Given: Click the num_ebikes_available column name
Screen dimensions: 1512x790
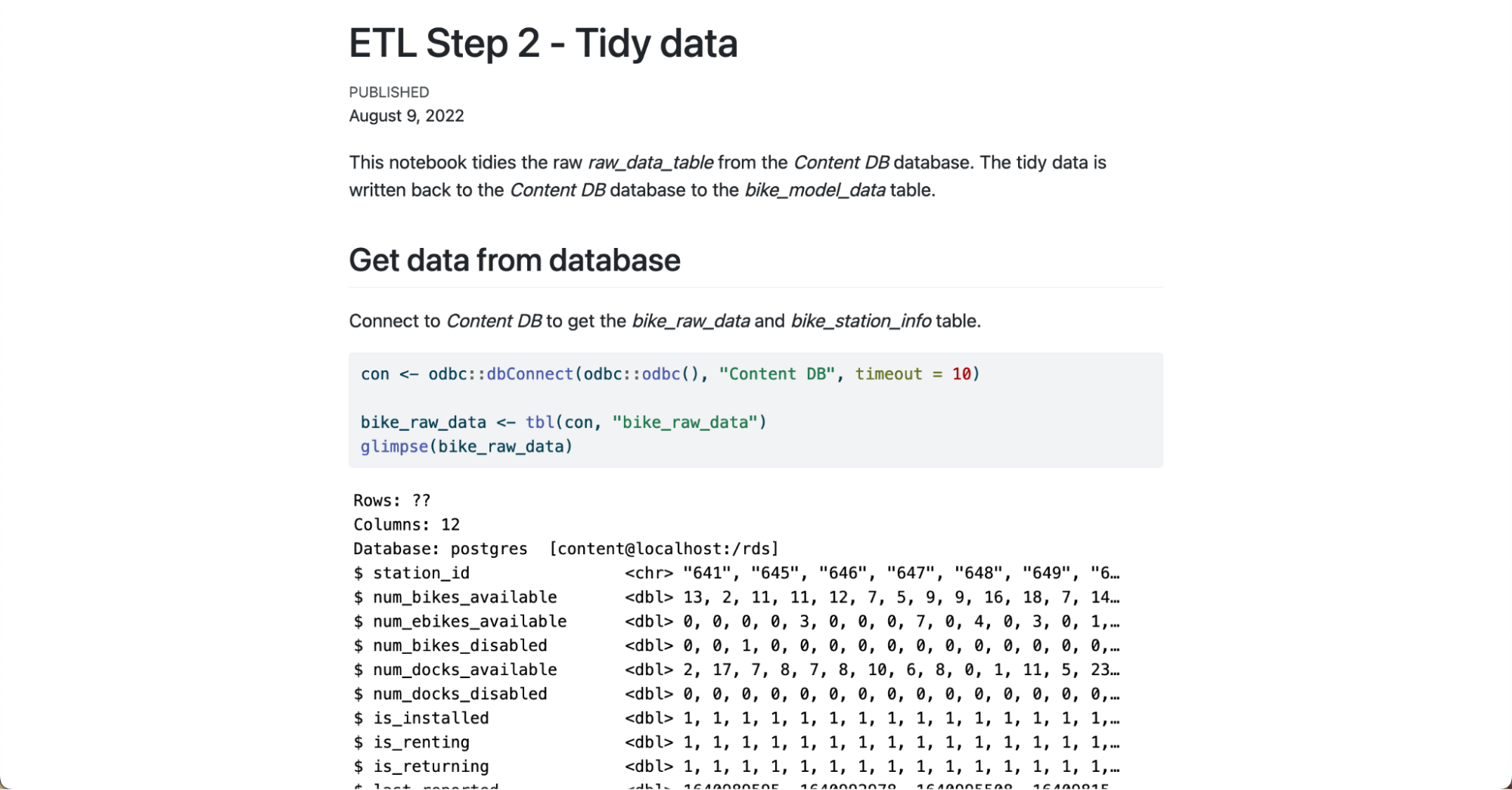Looking at the screenshot, I should [469, 621].
